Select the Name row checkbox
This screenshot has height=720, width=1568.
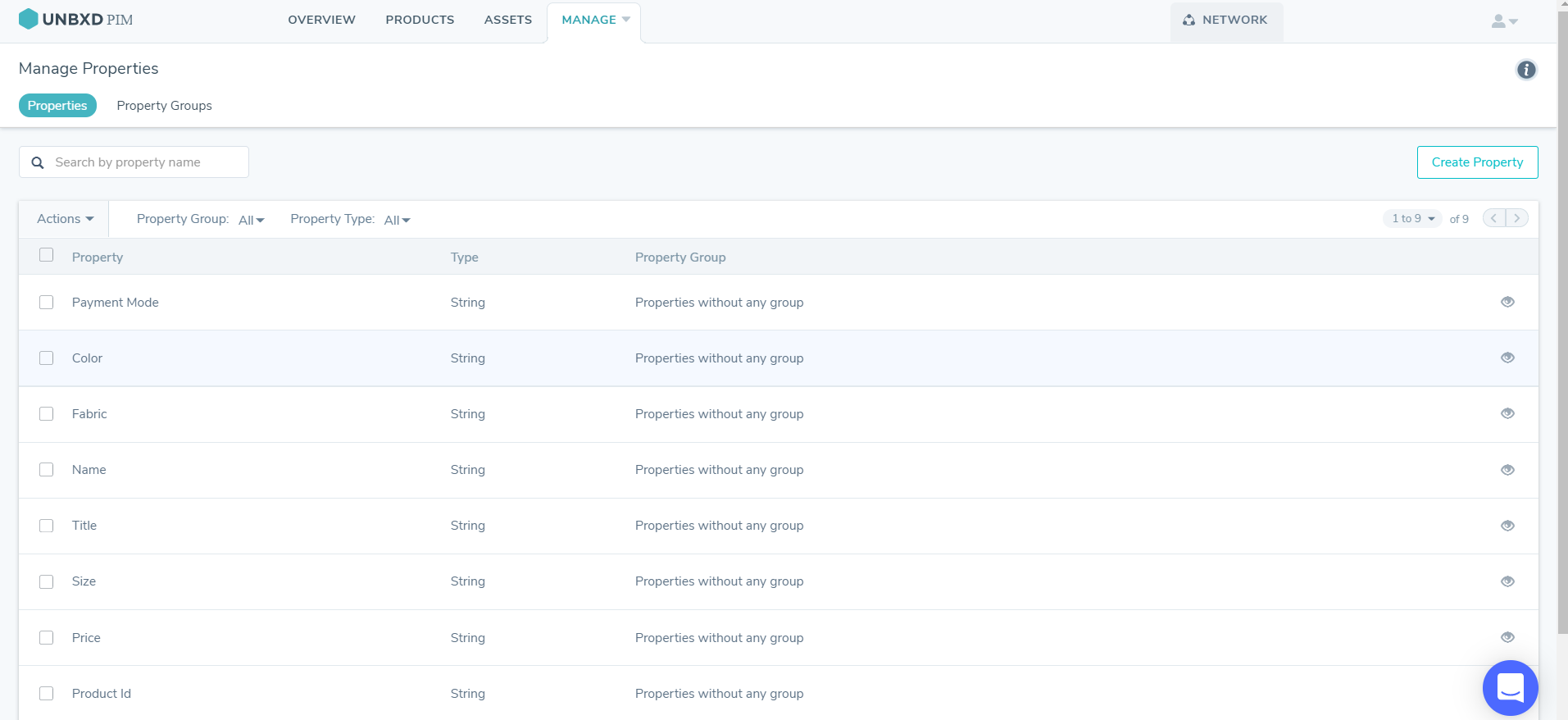[47, 470]
